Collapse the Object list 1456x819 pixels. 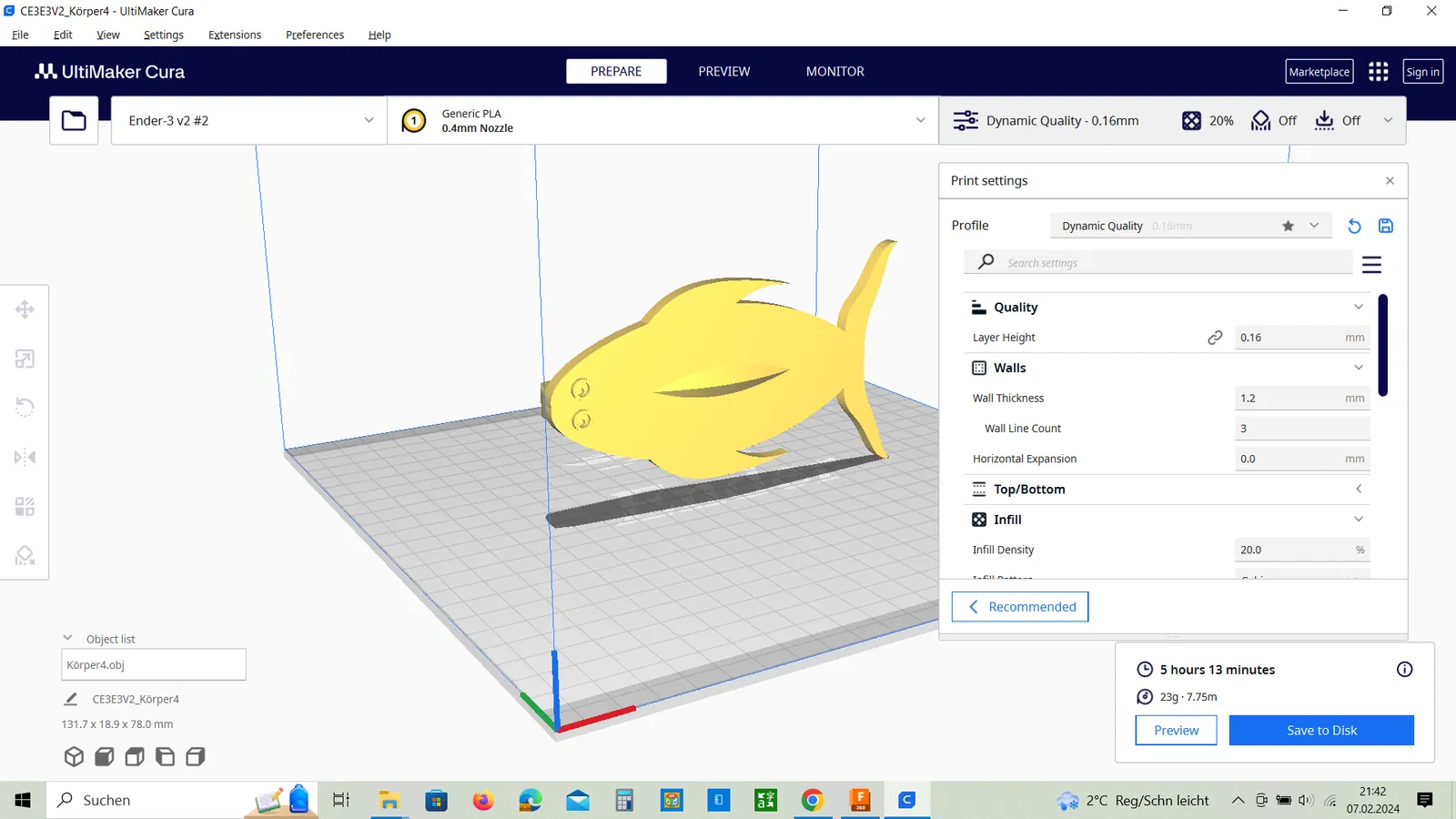[67, 639]
